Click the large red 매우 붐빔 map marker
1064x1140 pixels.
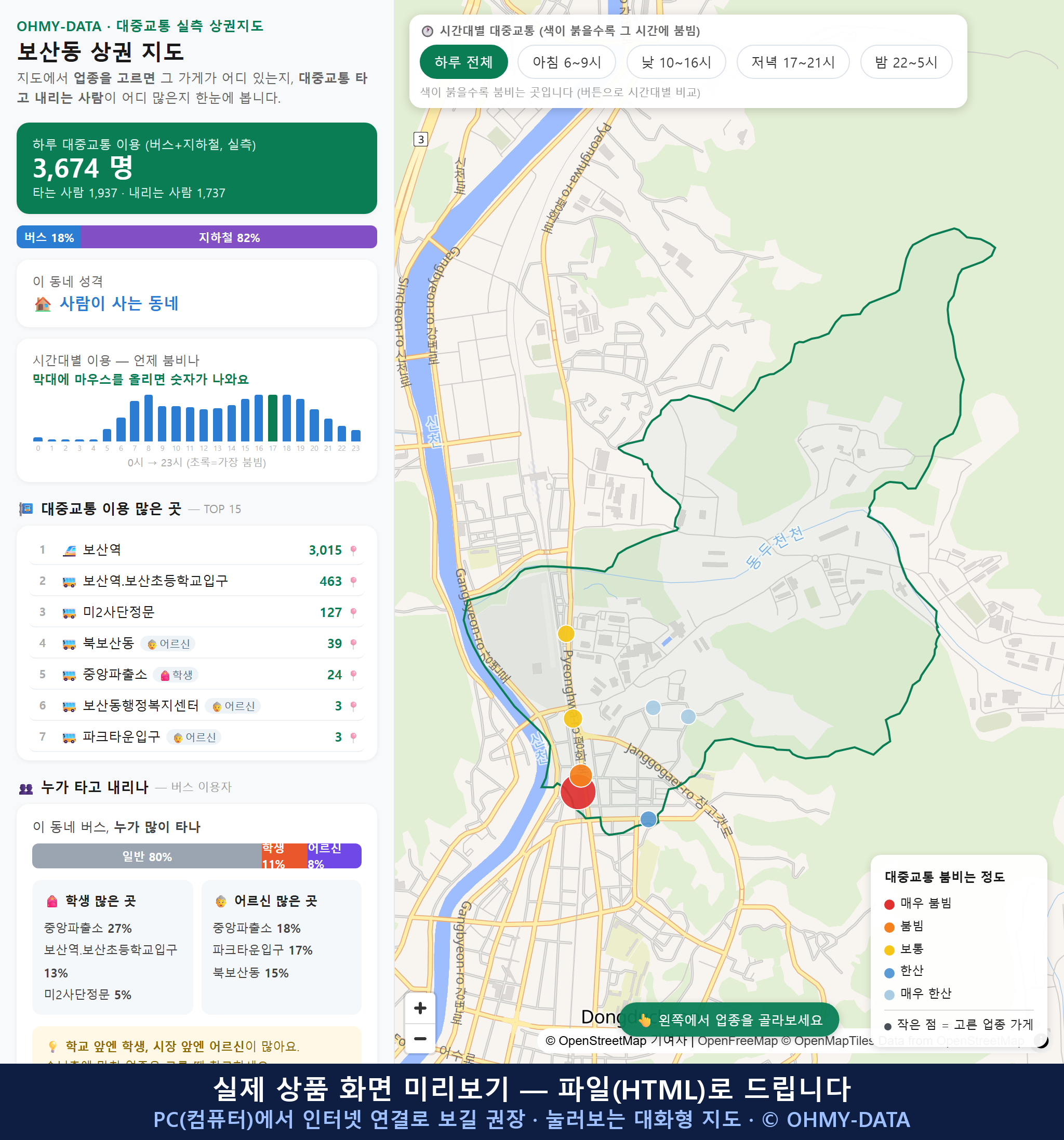coord(578,793)
